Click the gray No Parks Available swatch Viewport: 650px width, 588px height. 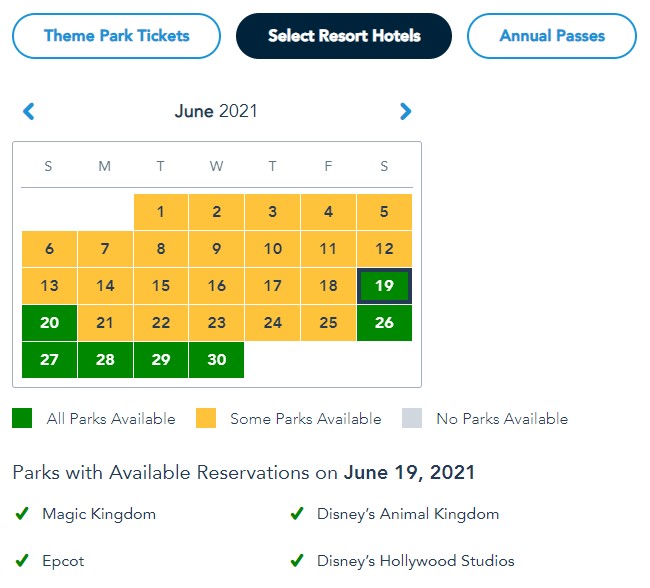(x=411, y=419)
